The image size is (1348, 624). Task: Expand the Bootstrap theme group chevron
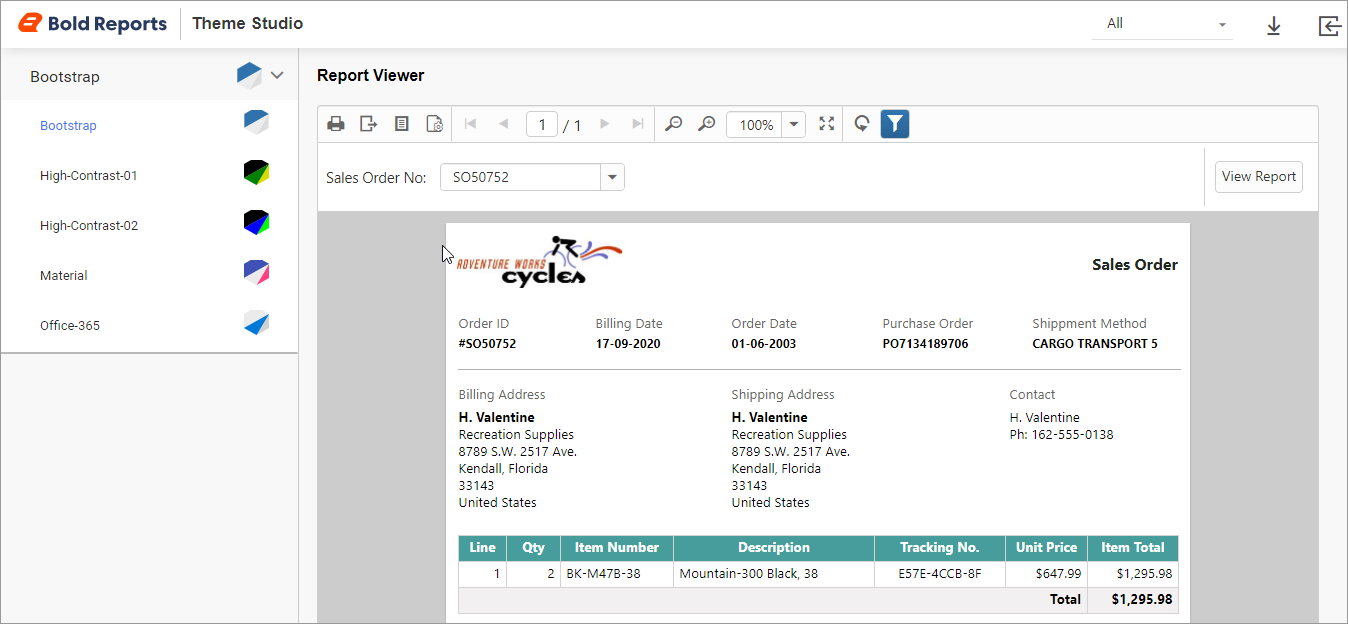[278, 75]
